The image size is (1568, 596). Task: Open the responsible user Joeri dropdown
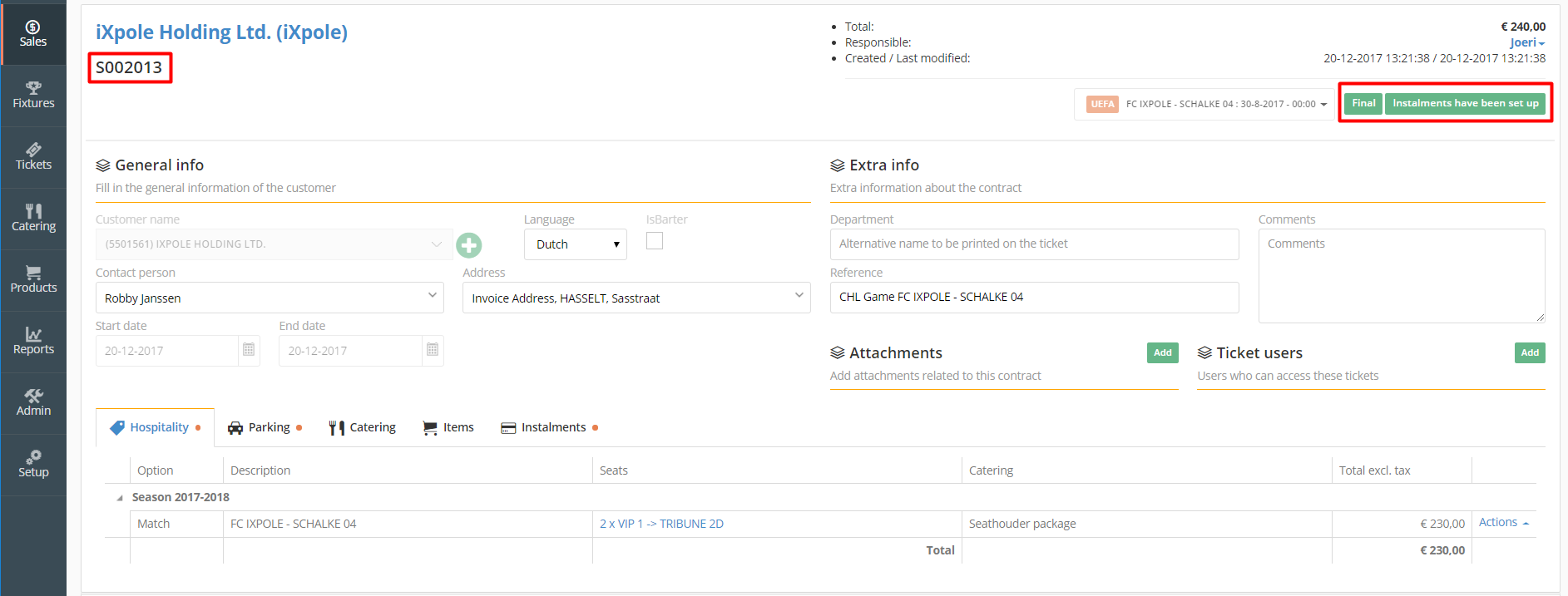pyautogui.click(x=1527, y=42)
